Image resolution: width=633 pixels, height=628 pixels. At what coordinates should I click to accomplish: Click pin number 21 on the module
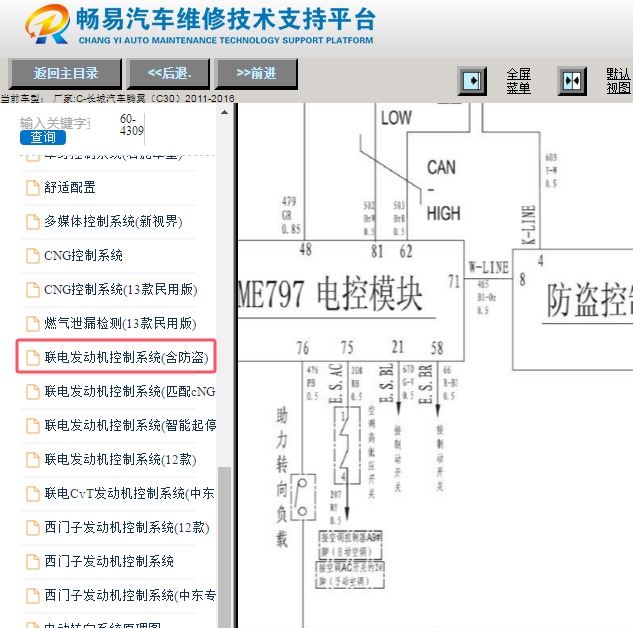point(398,347)
